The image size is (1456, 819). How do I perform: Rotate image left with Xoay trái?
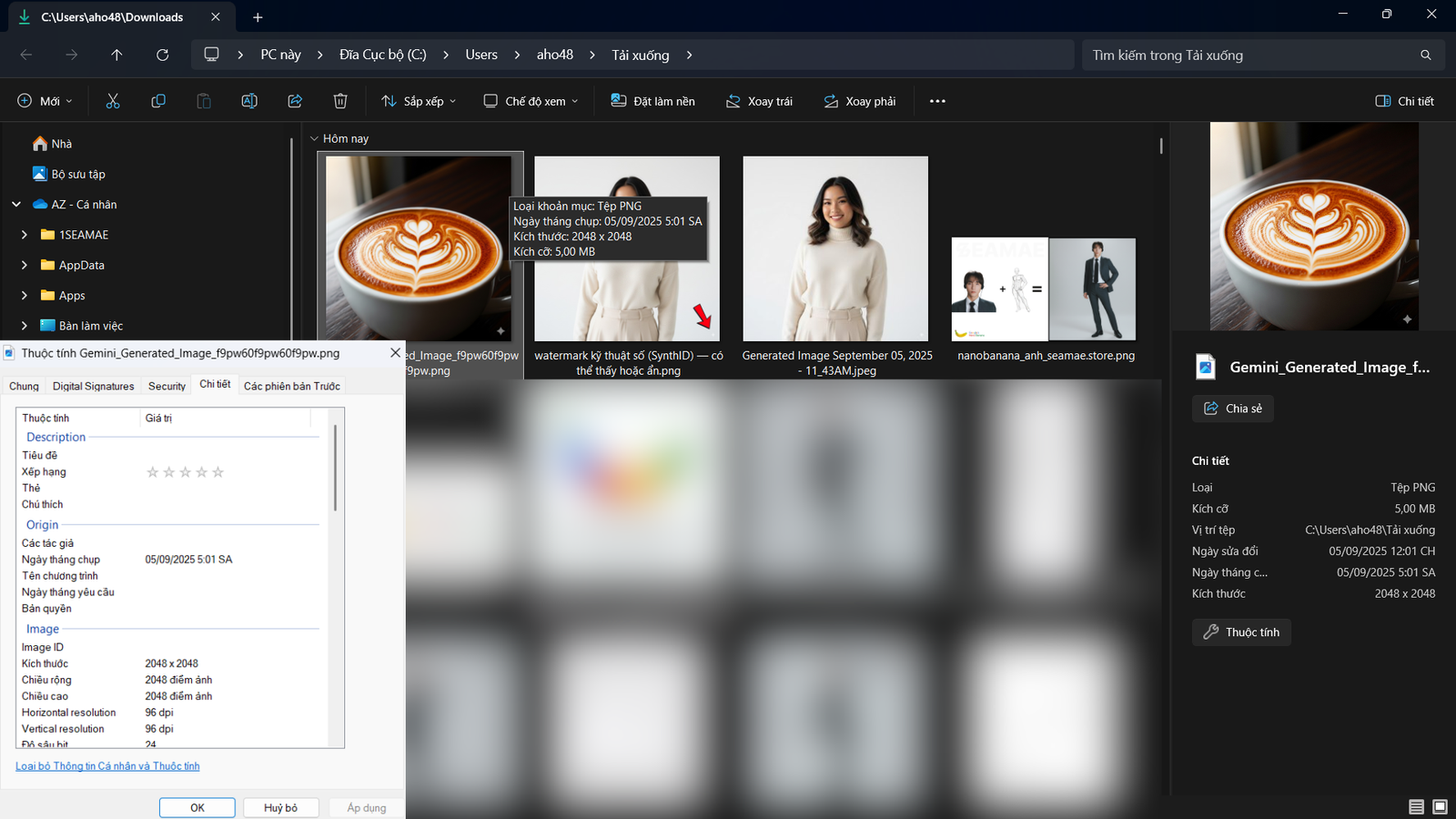pos(759,101)
